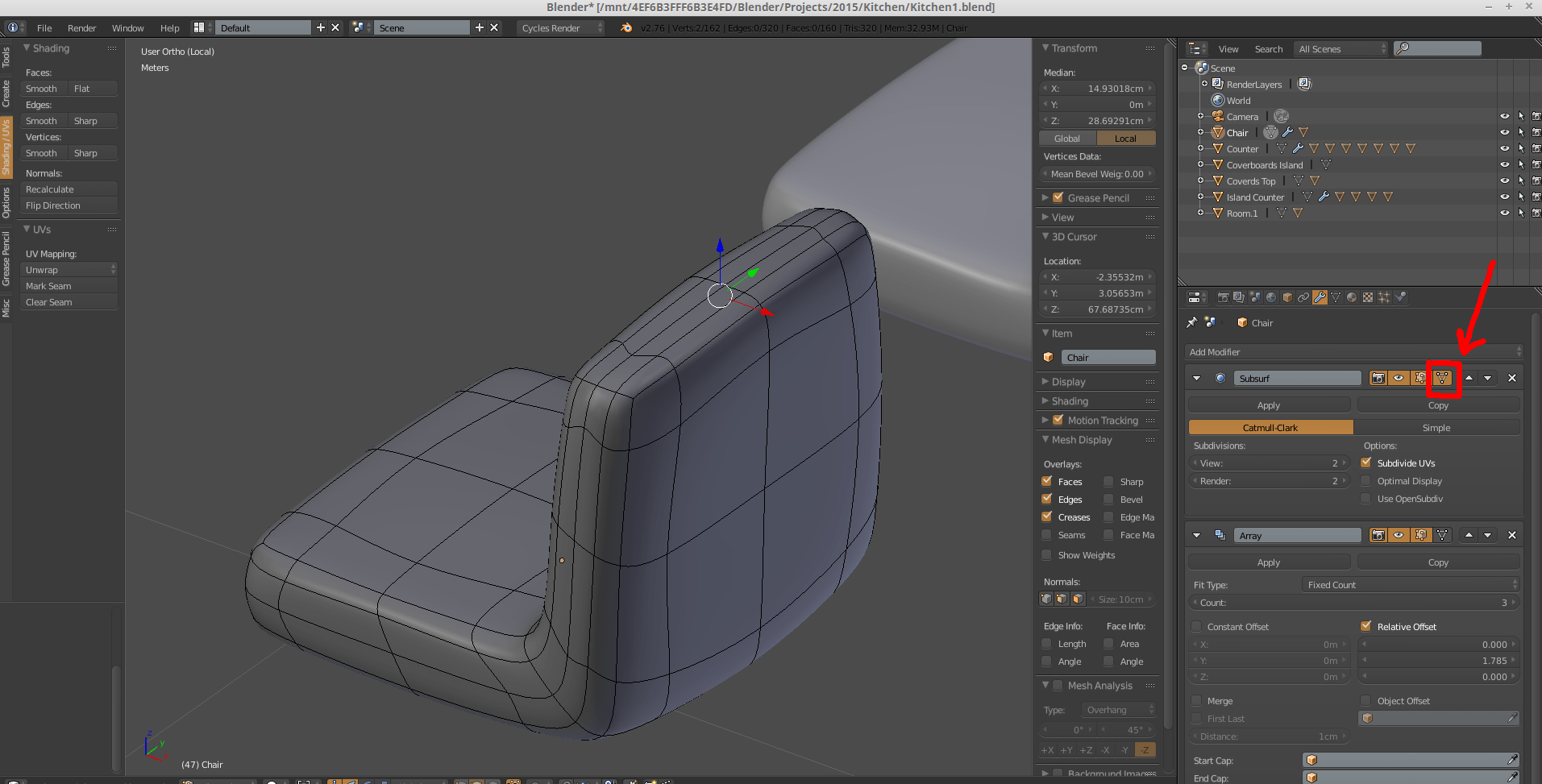Screen dimensions: 1542x784
Task: Collapse the Subsurf modifier panel
Action: click(1196, 377)
